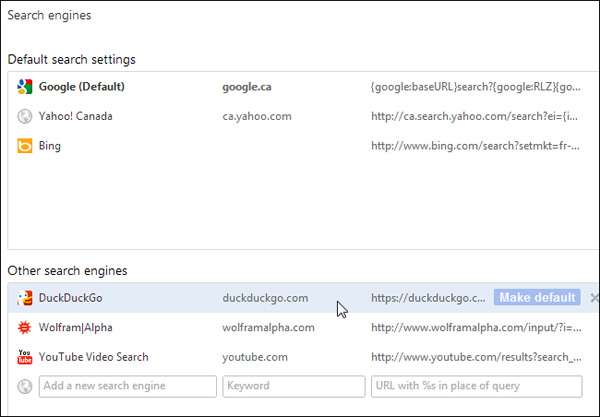Click the duckduckgo.com keyword text
The width and height of the screenshot is (600, 417).
265,298
